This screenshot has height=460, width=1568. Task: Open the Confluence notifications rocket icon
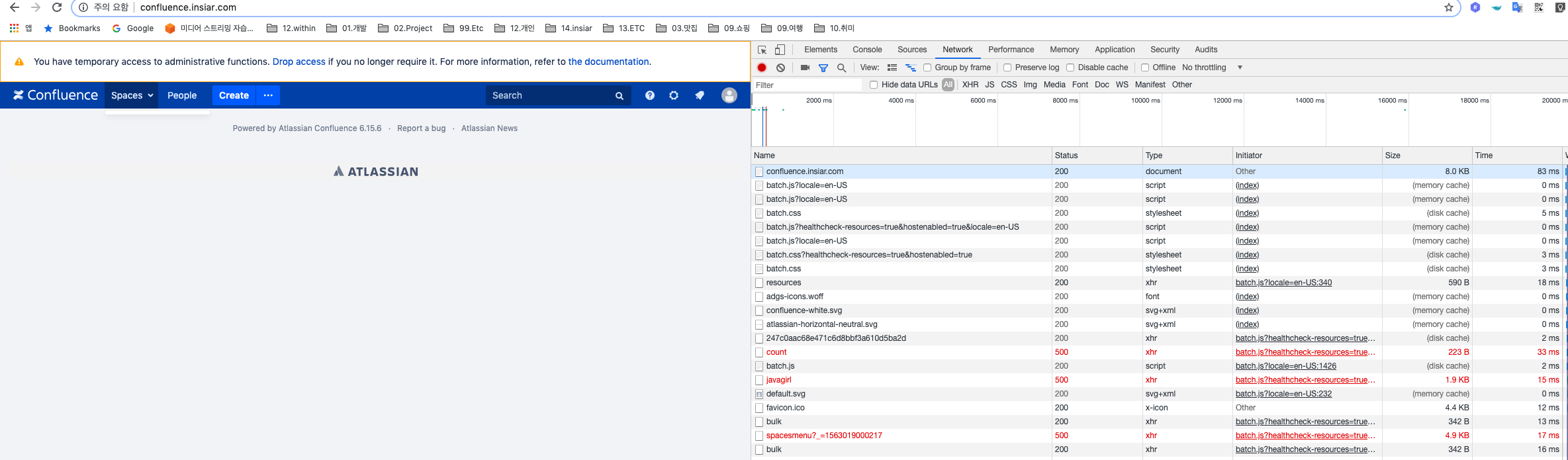click(700, 95)
